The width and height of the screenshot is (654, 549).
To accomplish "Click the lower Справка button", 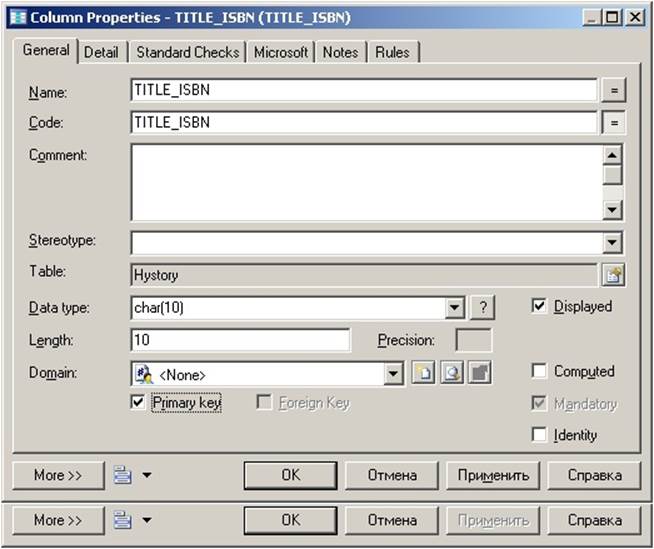I will tap(594, 520).
